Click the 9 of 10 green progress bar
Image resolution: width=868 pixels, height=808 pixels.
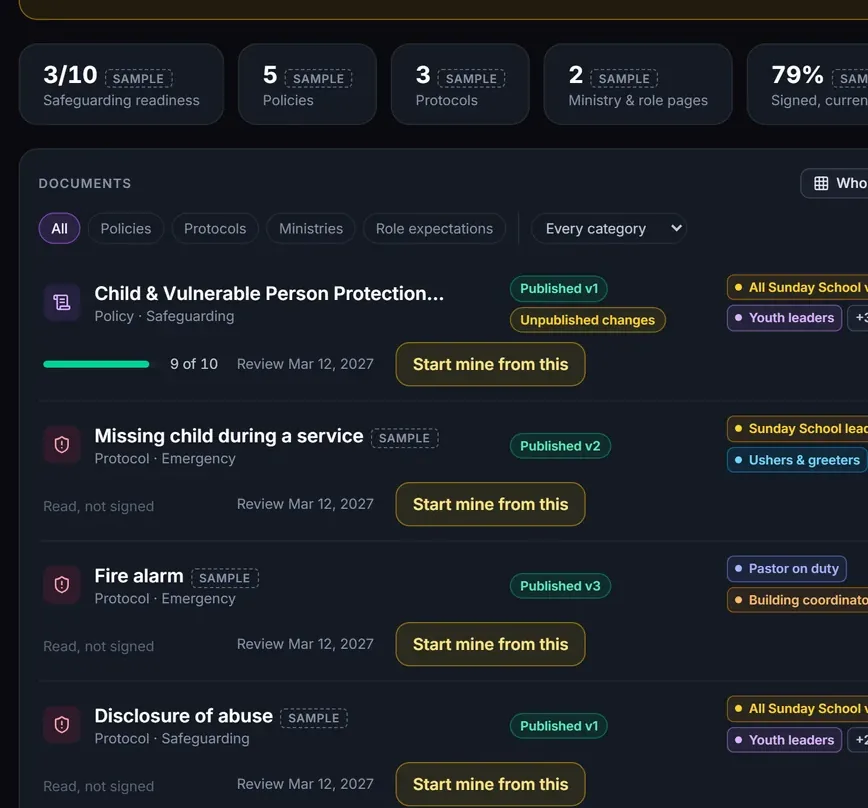coord(96,364)
